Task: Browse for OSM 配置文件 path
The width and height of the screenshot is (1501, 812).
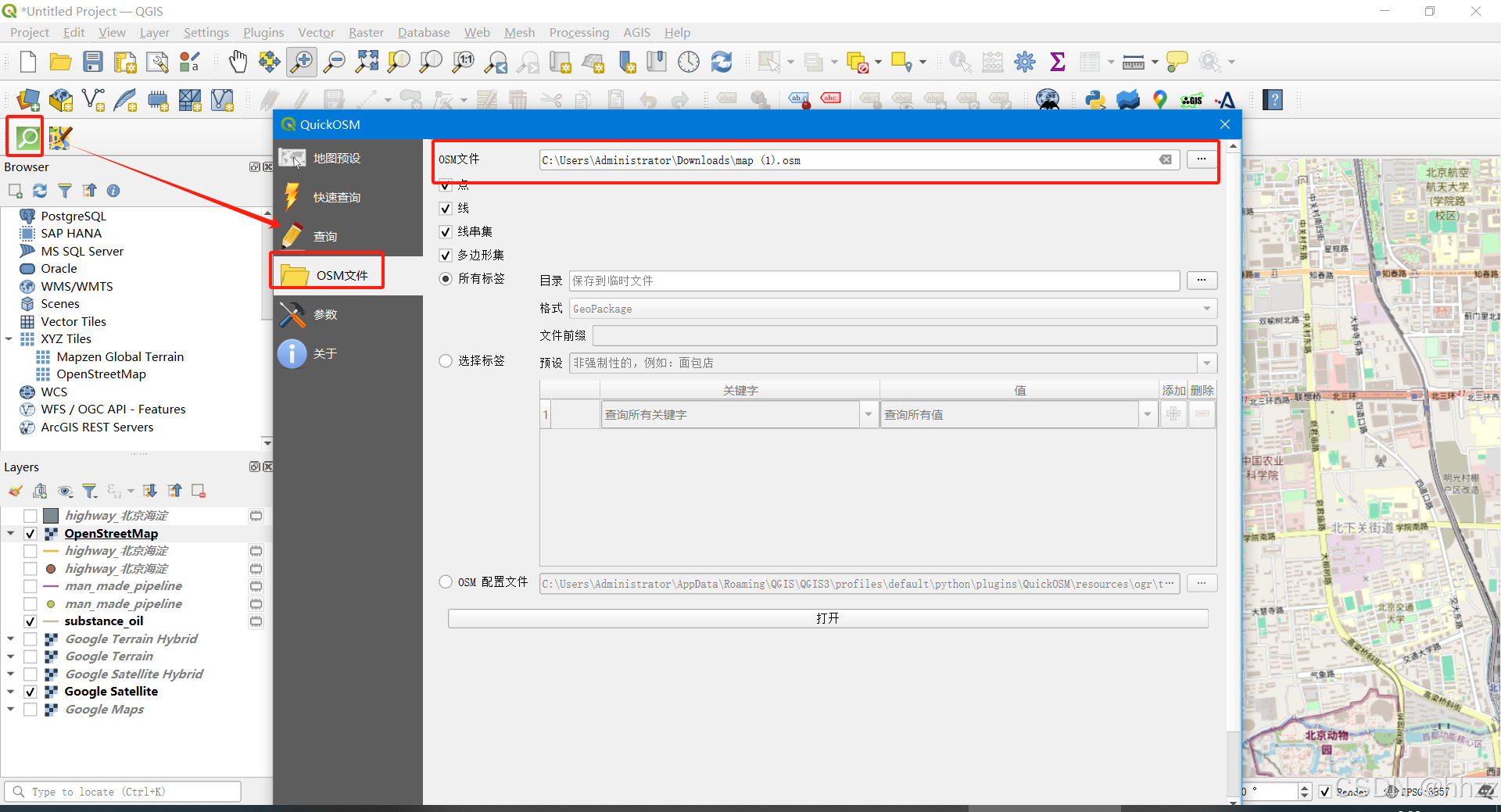Action: pyautogui.click(x=1202, y=583)
